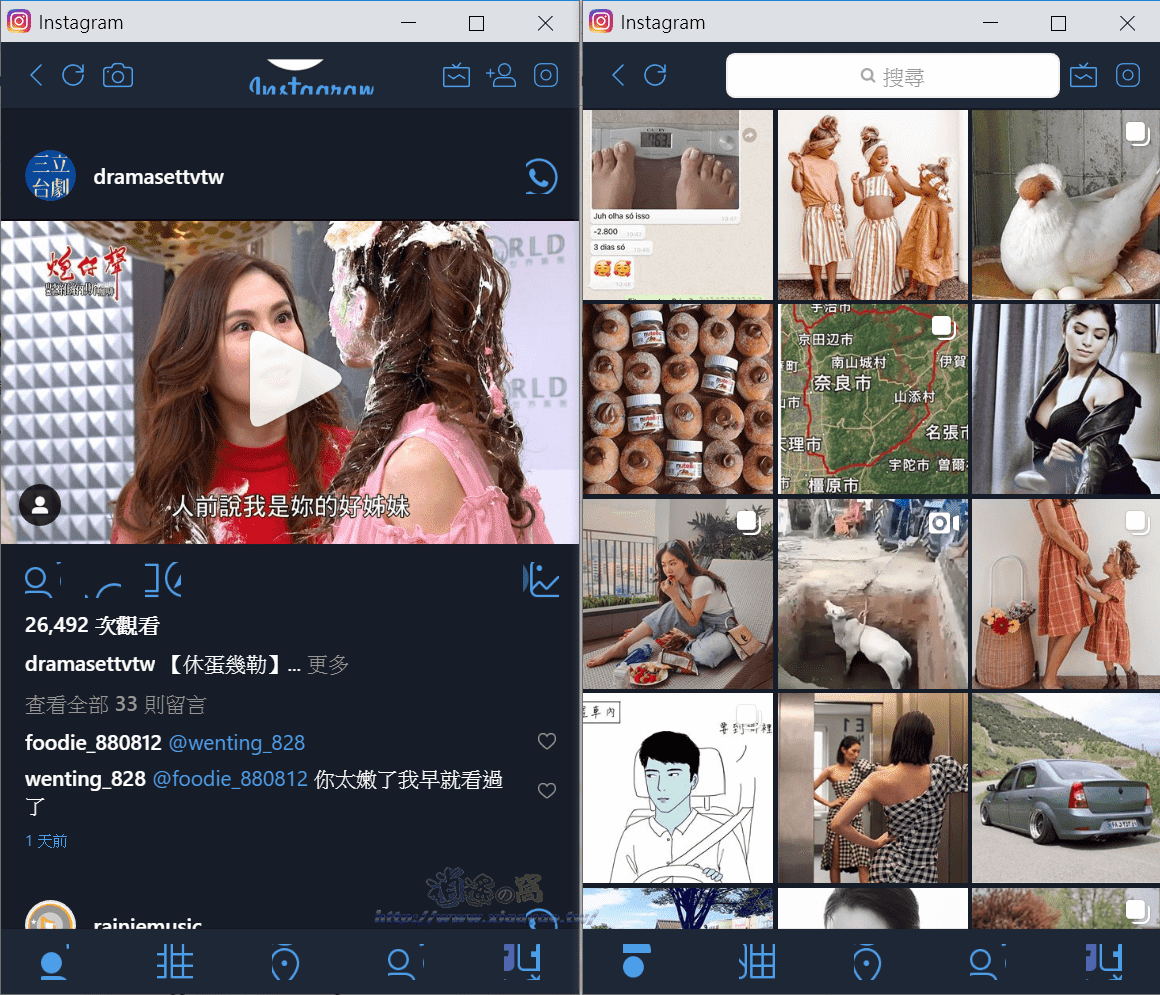Like the dramasettvtw post

tap(40, 580)
